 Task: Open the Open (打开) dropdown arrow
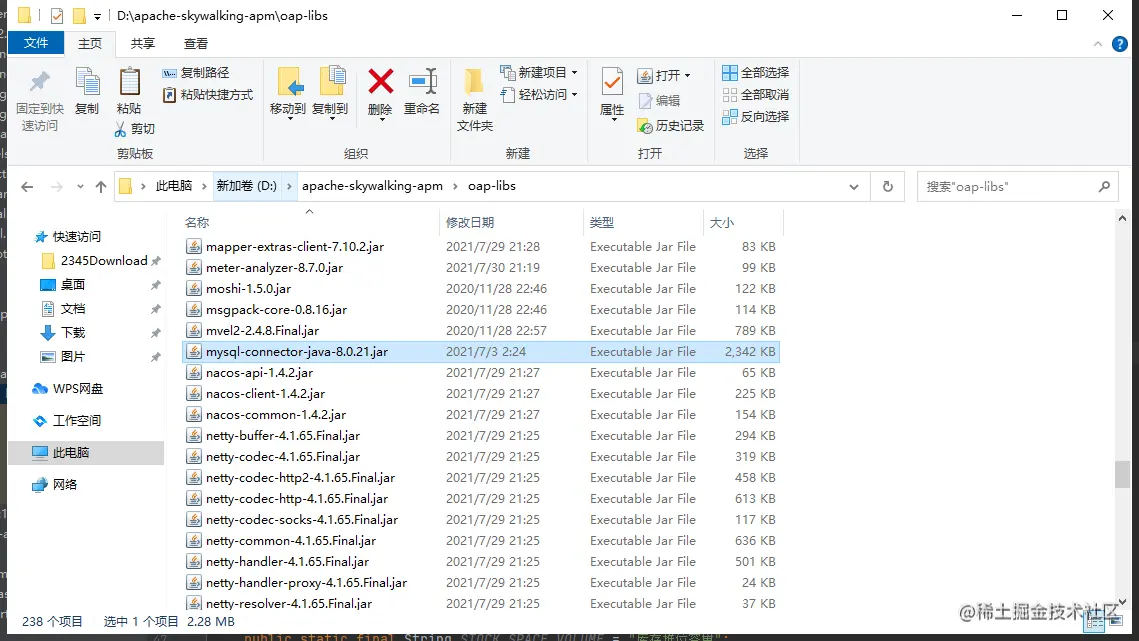[x=687, y=76]
